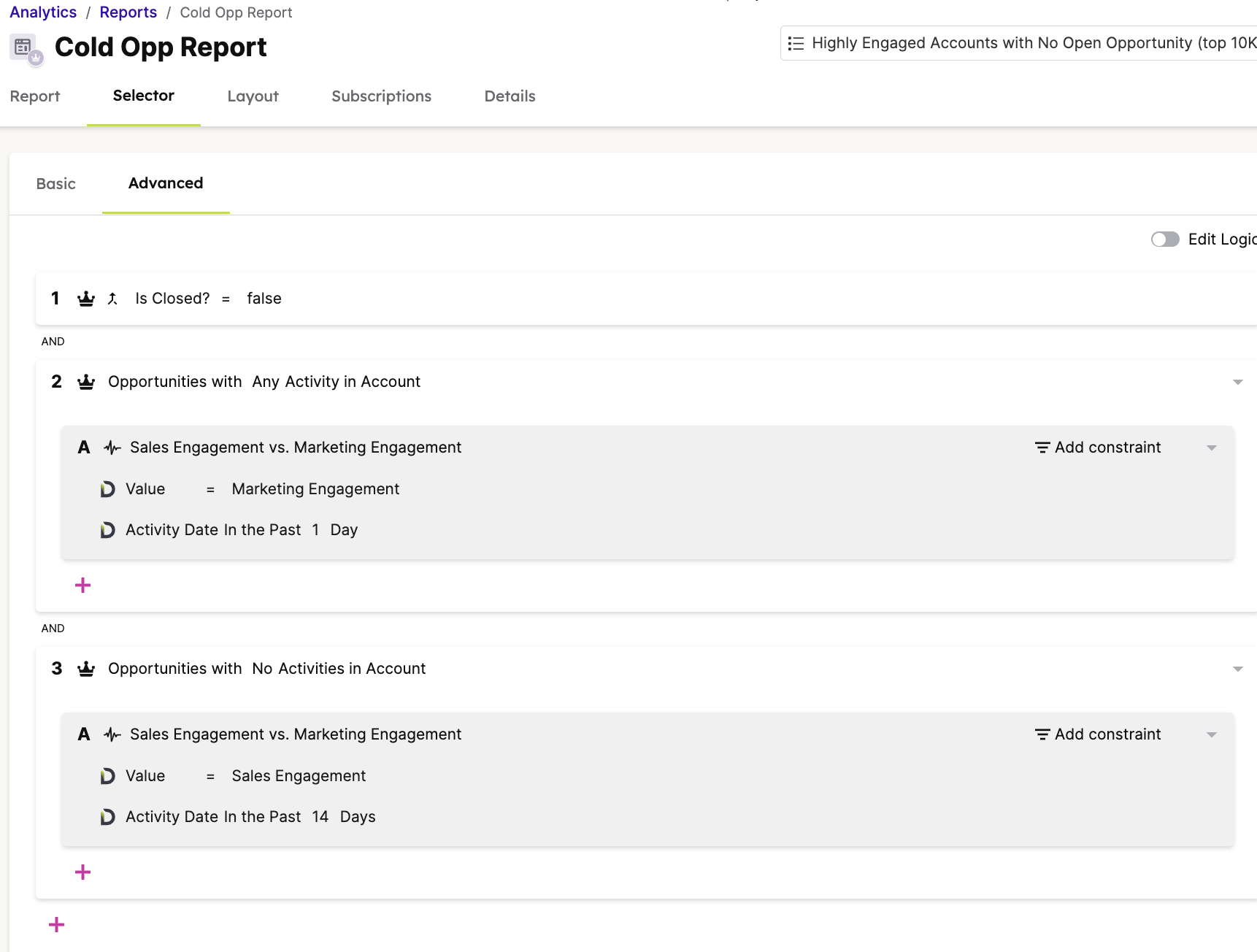Click the report calendar icon beside the title
This screenshot has width=1257, height=952.
tap(27, 49)
